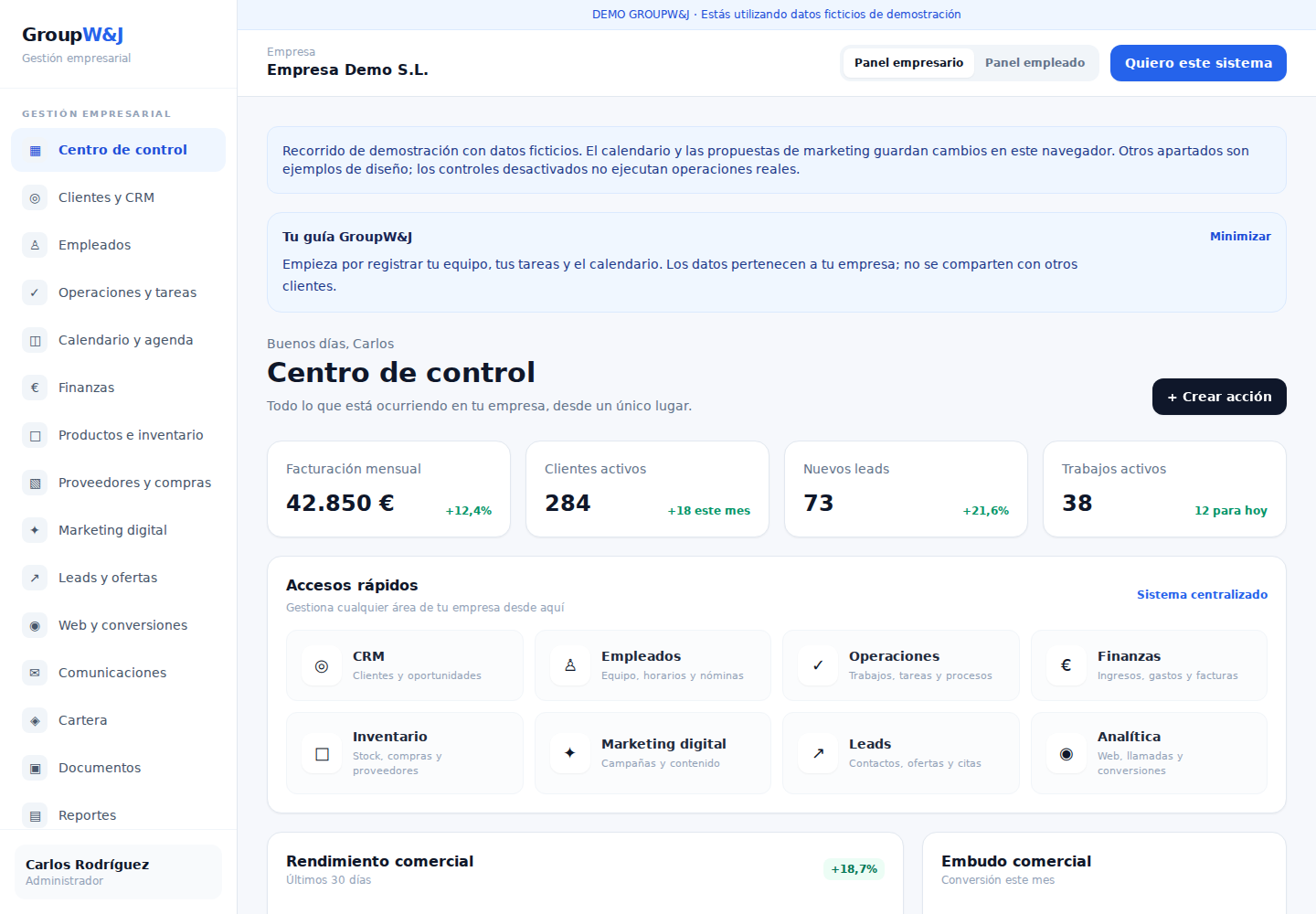Open the Leads y ofertas arrow icon
This screenshot has width=1316, height=914.
35,578
